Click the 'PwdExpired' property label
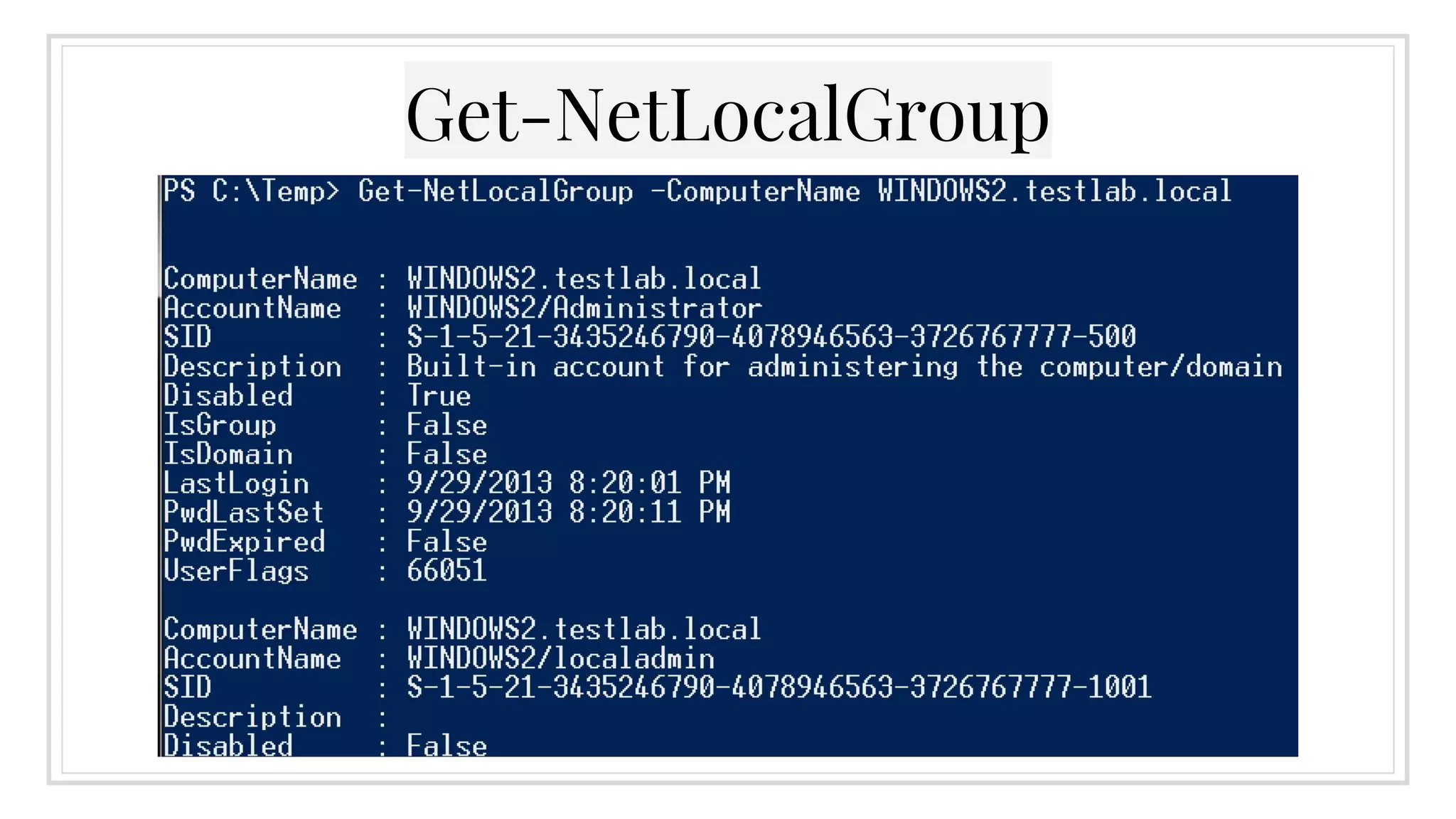1456x819 pixels. [244, 542]
